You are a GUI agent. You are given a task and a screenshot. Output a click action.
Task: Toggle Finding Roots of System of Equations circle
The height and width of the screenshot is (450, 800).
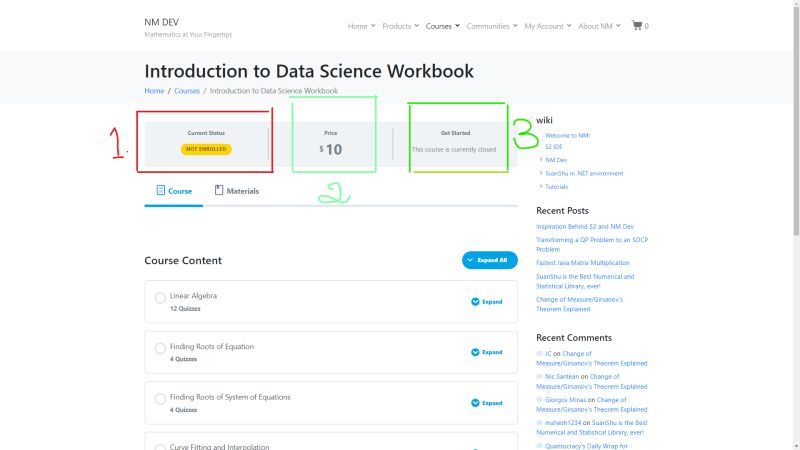tap(160, 398)
